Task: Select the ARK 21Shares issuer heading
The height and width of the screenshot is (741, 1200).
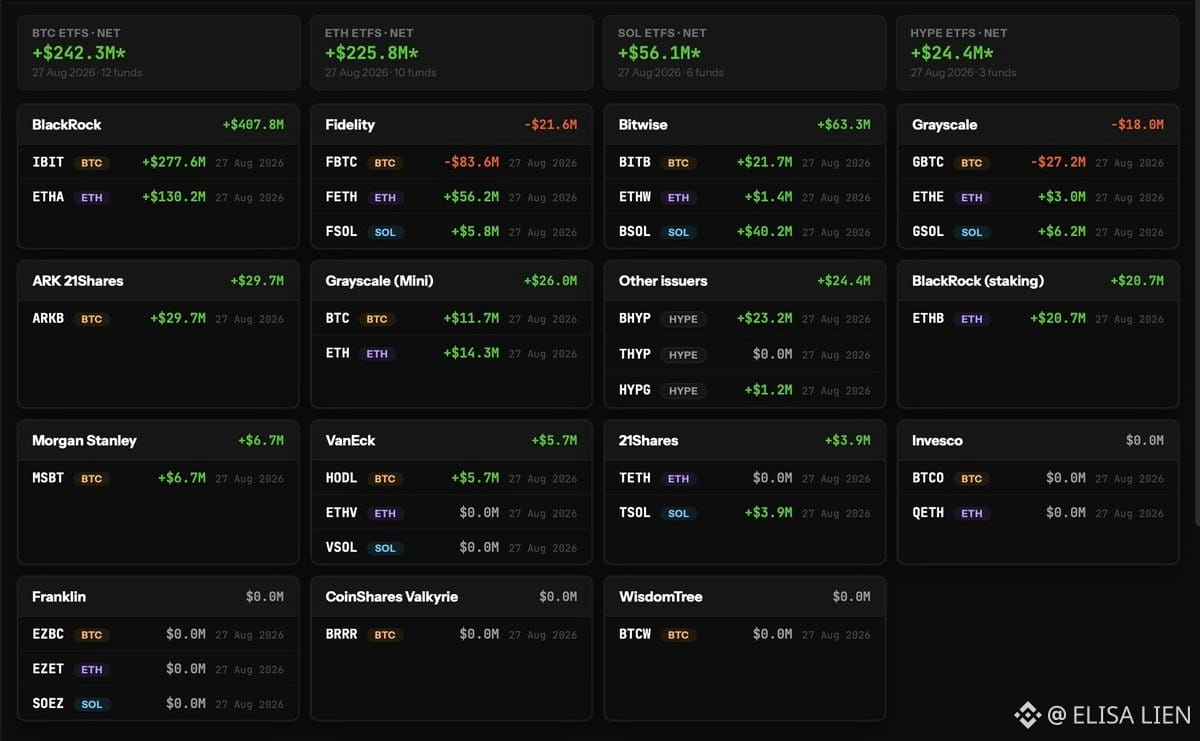Action: [x=78, y=281]
